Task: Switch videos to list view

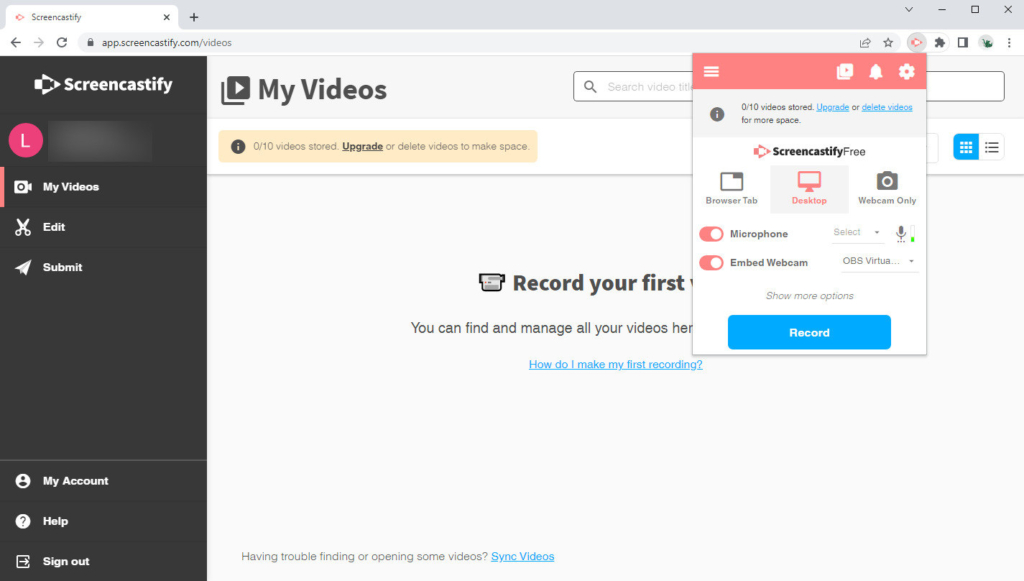Action: click(x=991, y=146)
